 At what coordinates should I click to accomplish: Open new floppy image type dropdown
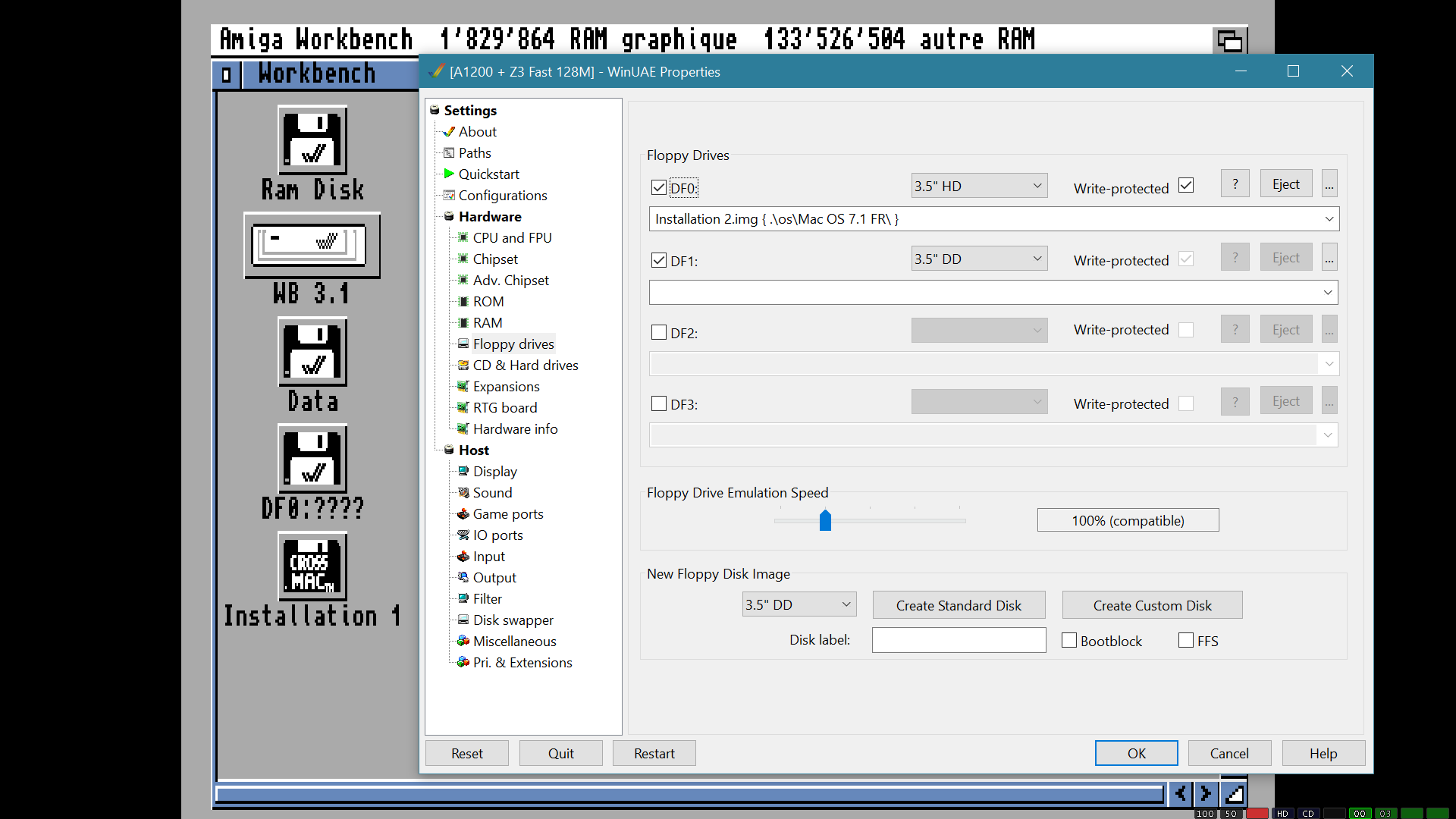[799, 604]
